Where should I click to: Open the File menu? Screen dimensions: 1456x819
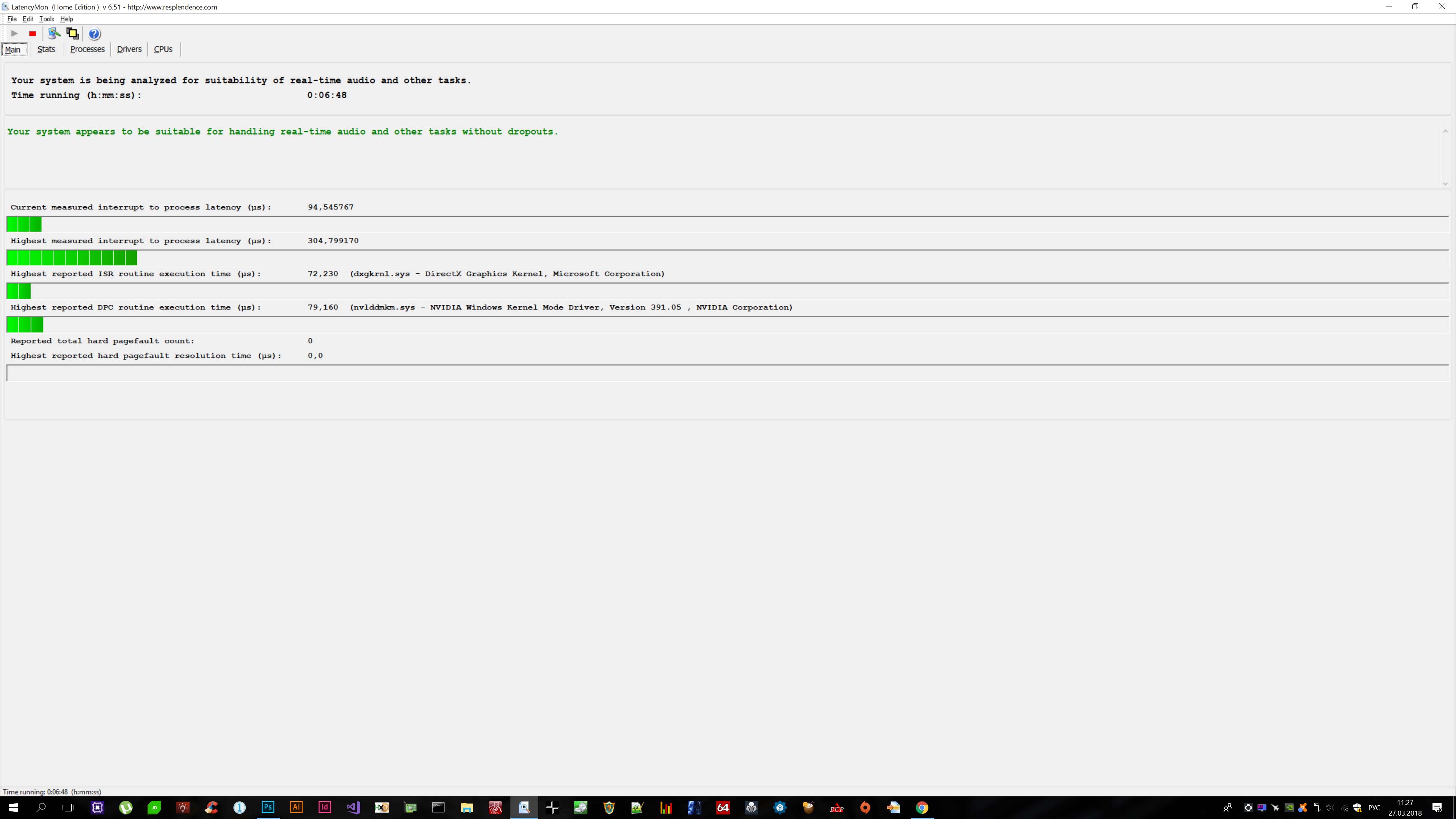click(x=12, y=19)
